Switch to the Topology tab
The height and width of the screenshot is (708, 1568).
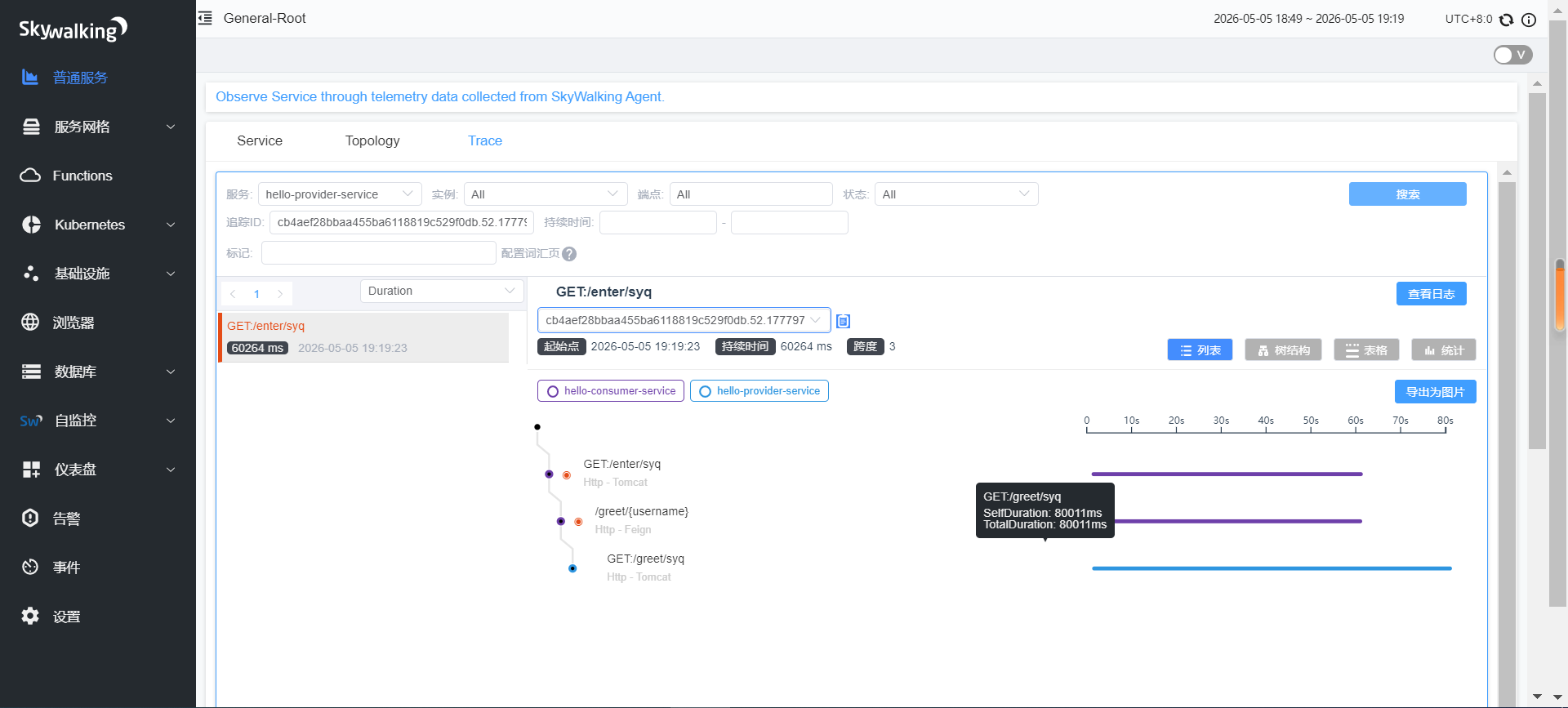click(372, 140)
